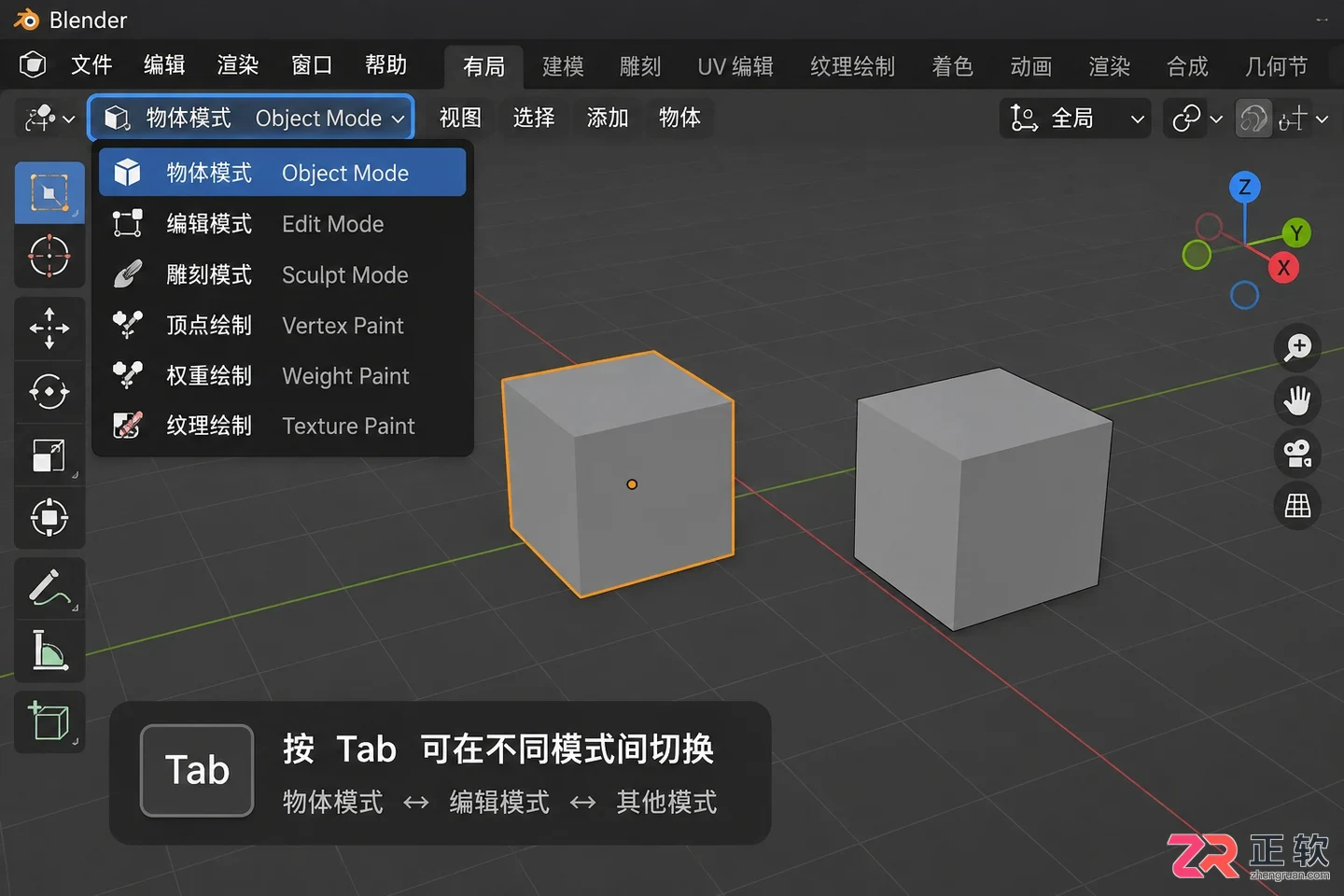Select the Annotate pencil tool
Screen dimensions: 1344x896
[x=49, y=588]
